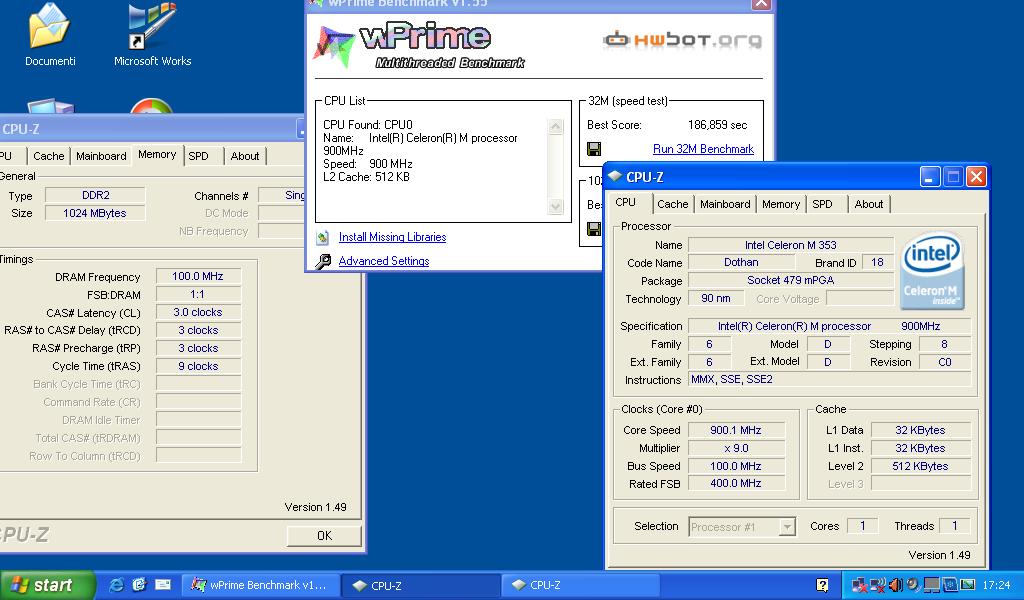Click the Socket 479 mPGA package field
This screenshot has height=600, width=1024.
[x=791, y=280]
